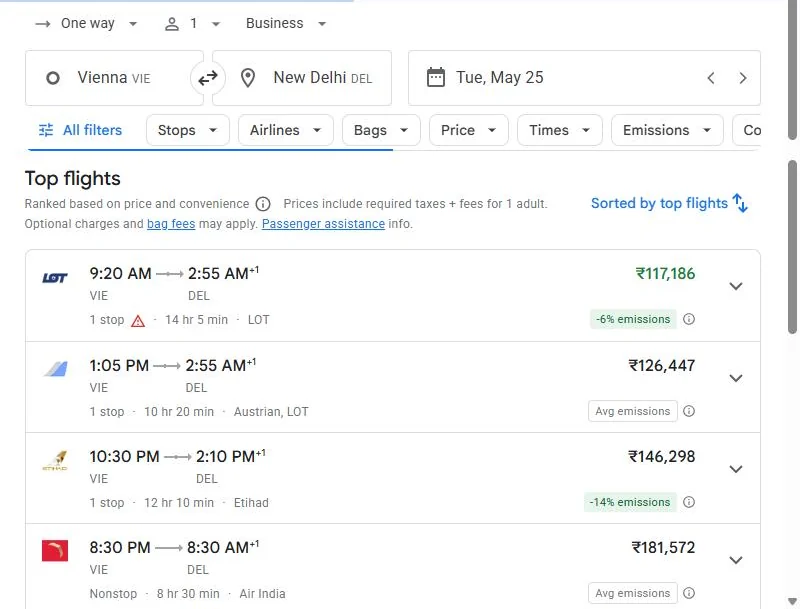The image size is (800, 609).
Task: Expand the Etihad 10:30 PM flight details
Action: (x=736, y=469)
